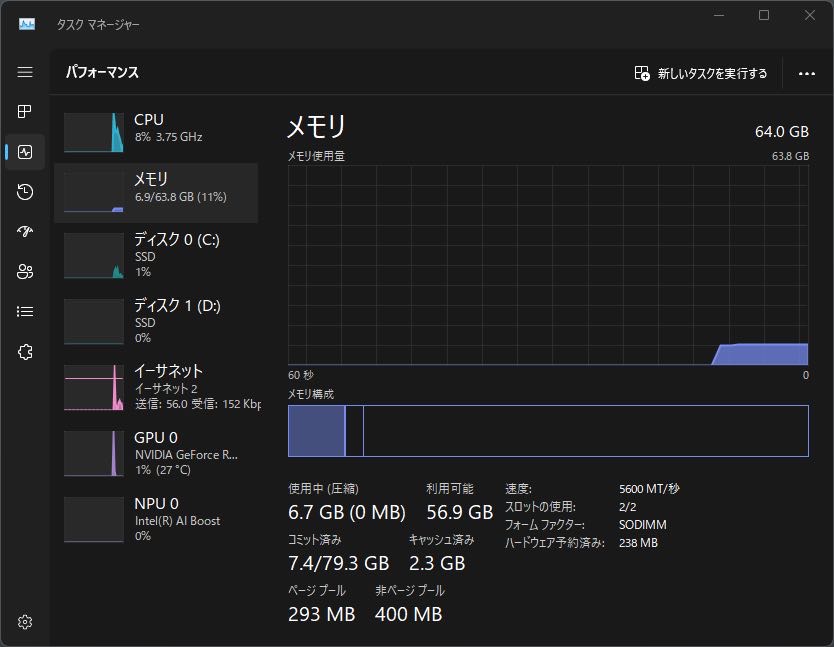
Task: Click the 400 MB non-paged pool value
Action: 408,614
